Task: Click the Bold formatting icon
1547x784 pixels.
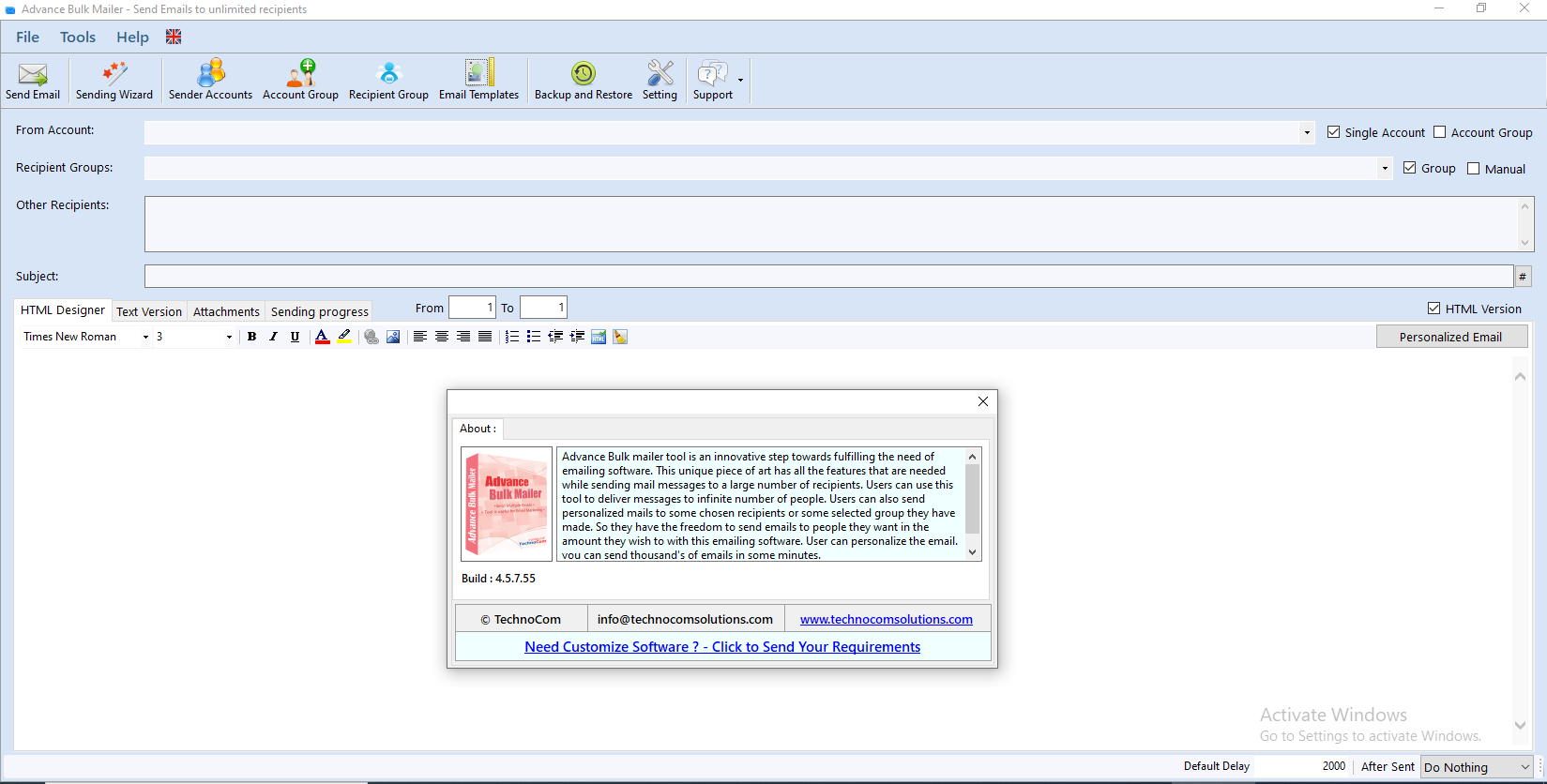Action: [x=251, y=337]
